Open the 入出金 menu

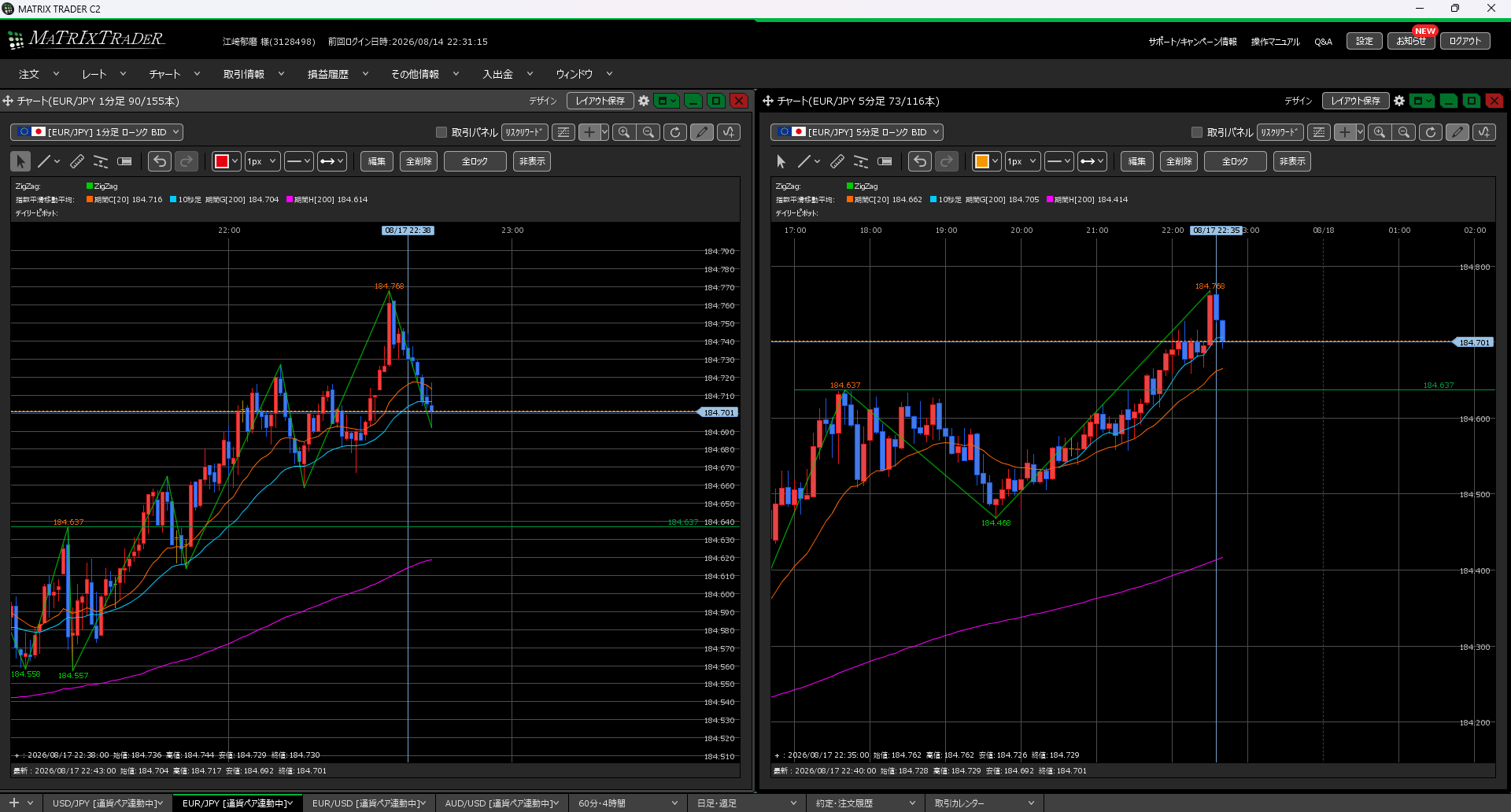pos(508,74)
